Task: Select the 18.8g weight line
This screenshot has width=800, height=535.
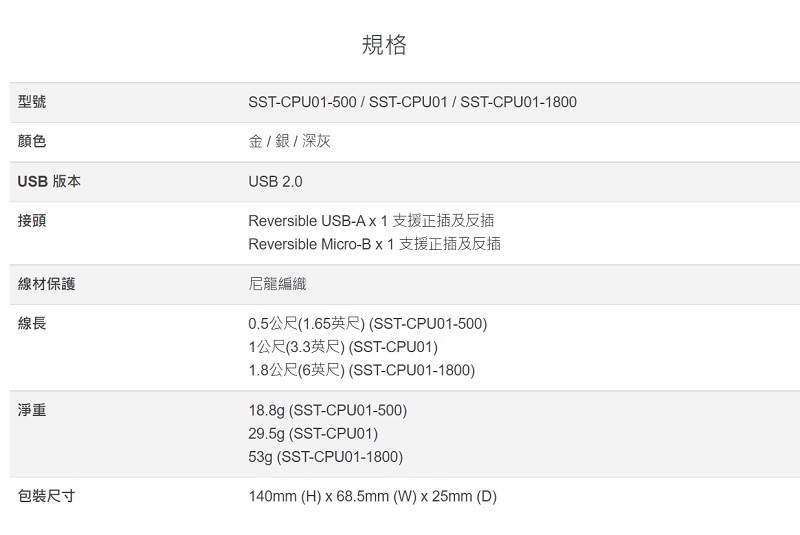Action: [x=327, y=410]
